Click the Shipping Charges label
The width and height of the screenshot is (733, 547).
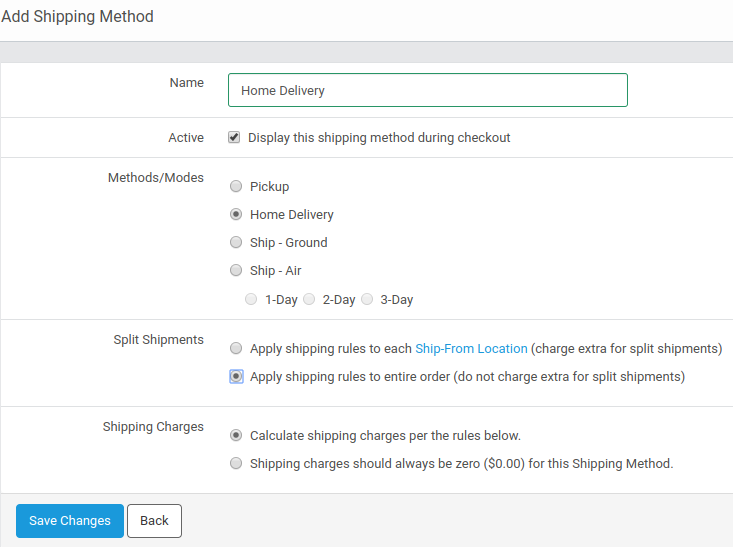coord(153,427)
